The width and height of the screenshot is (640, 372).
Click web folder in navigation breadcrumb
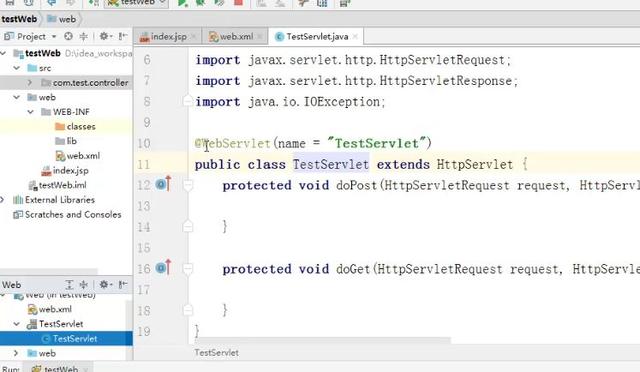pyautogui.click(x=62, y=19)
